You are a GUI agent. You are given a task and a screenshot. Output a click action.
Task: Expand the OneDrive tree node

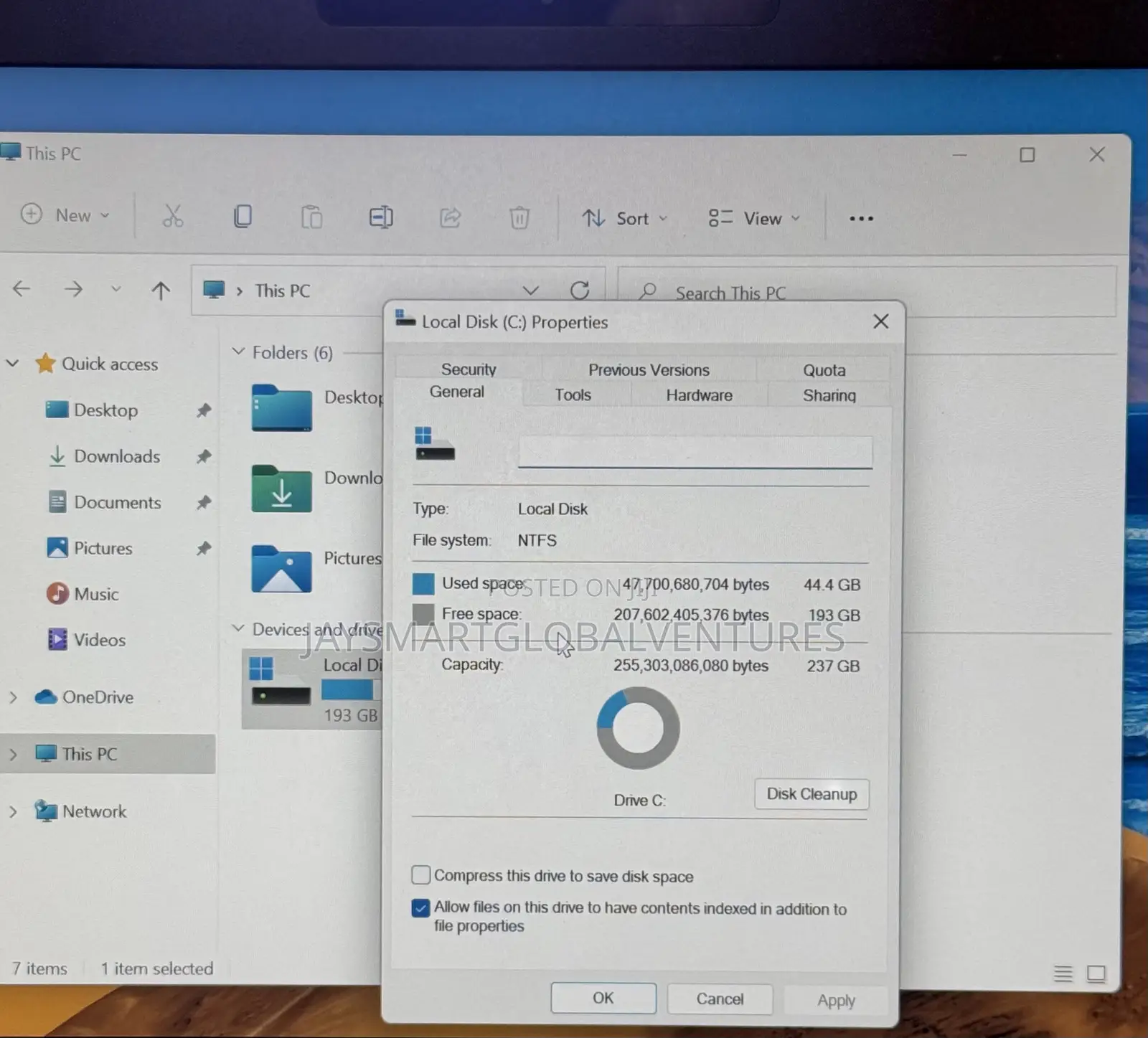click(12, 697)
